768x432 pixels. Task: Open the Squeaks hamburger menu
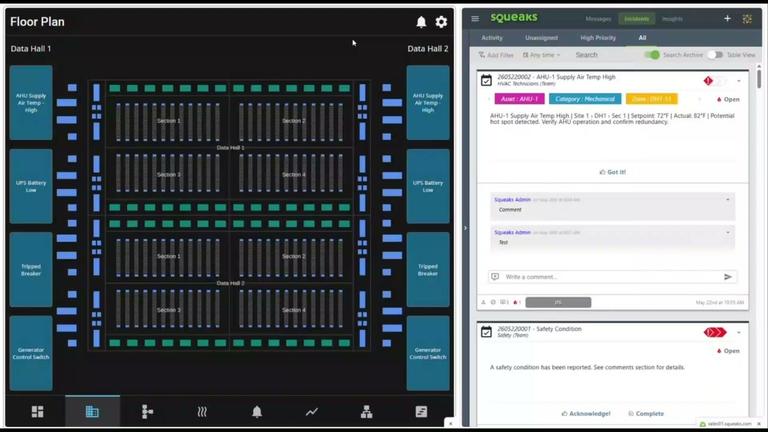coord(475,19)
